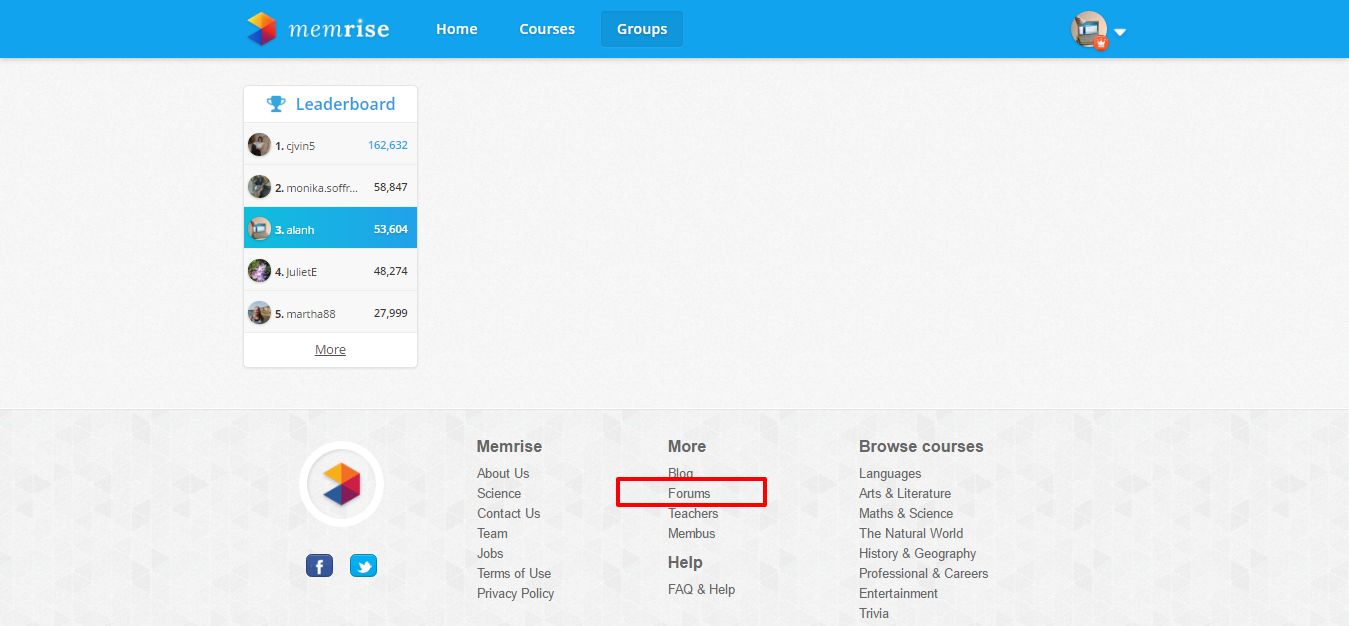Click the Leaderboard heading text
Image resolution: width=1349 pixels, height=626 pixels.
point(345,104)
